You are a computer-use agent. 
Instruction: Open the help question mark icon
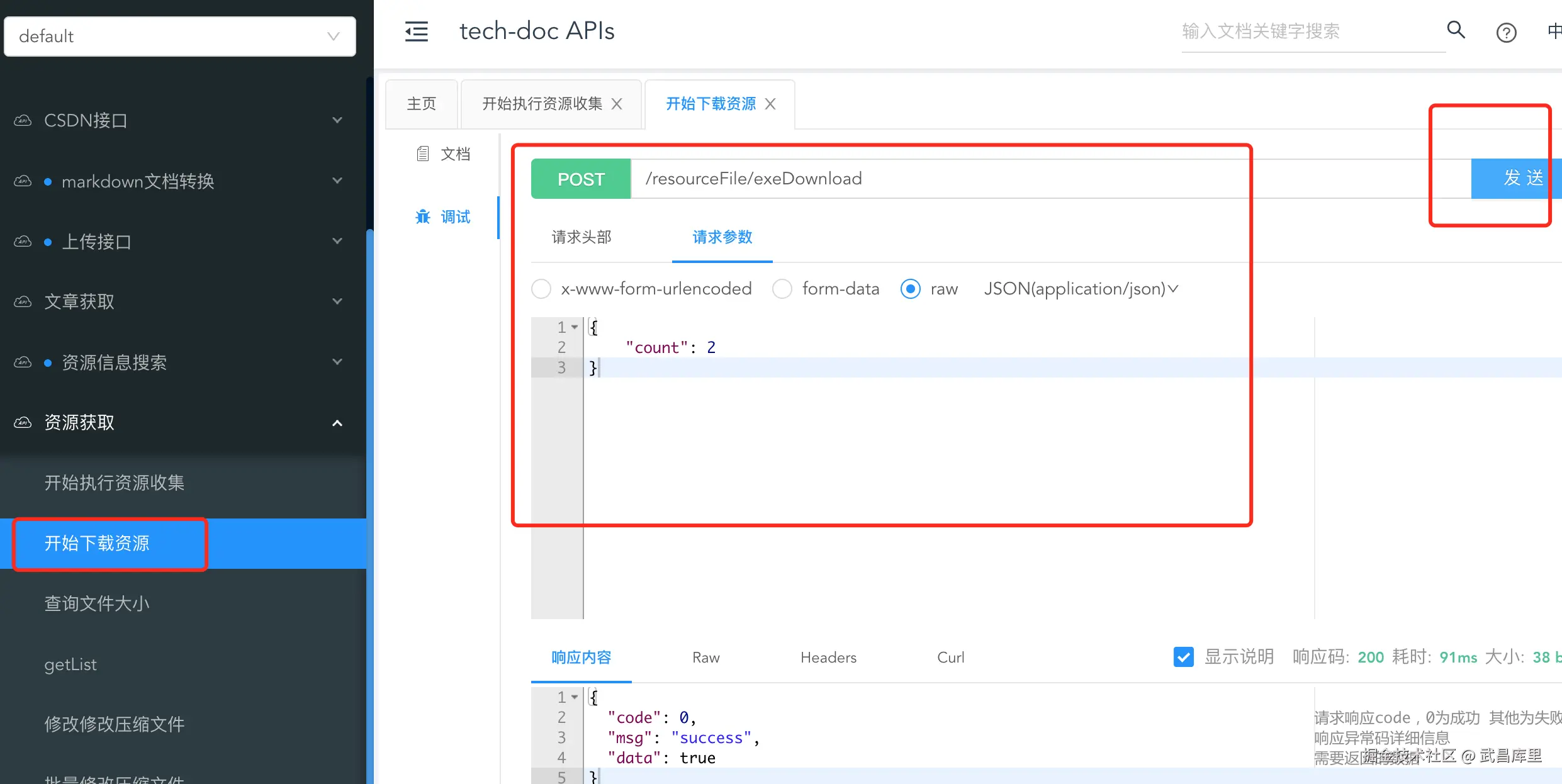point(1506,33)
